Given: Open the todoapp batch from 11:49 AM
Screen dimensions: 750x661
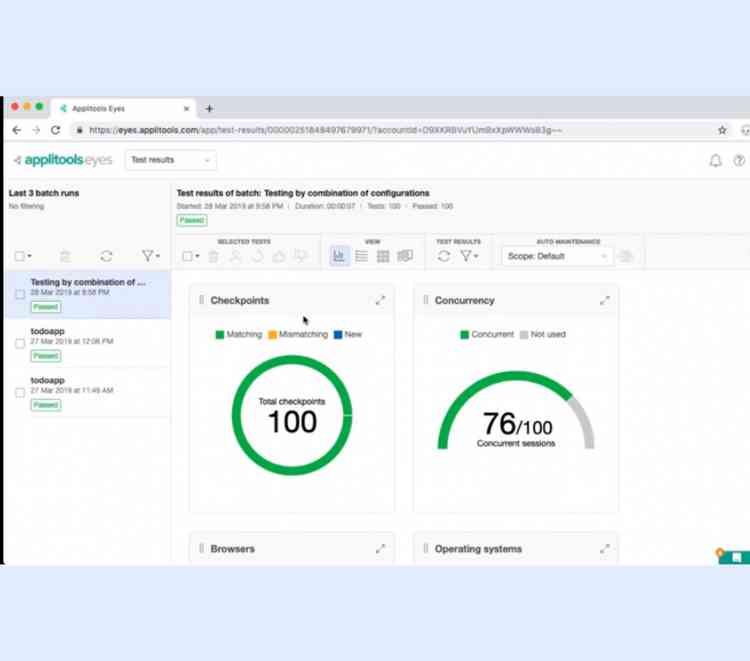Looking at the screenshot, I should pyautogui.click(x=88, y=393).
